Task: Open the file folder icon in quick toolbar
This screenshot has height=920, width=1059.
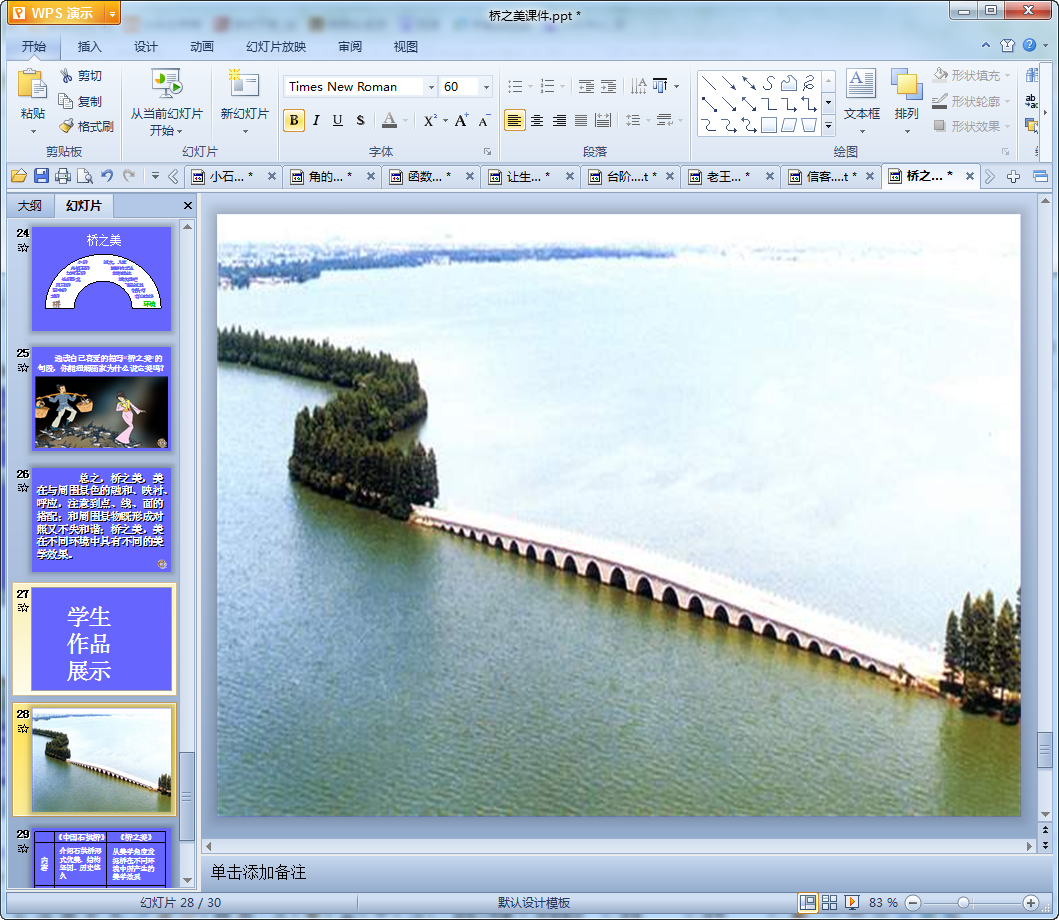Action: click(x=19, y=176)
